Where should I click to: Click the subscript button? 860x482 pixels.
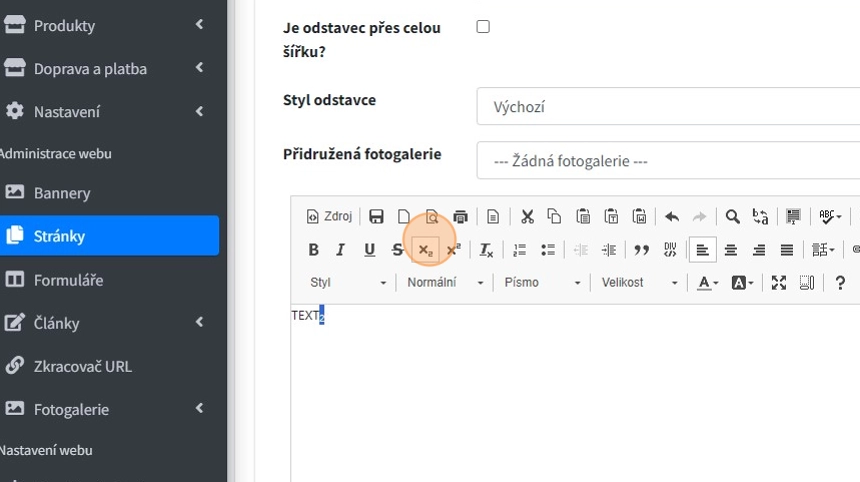426,250
